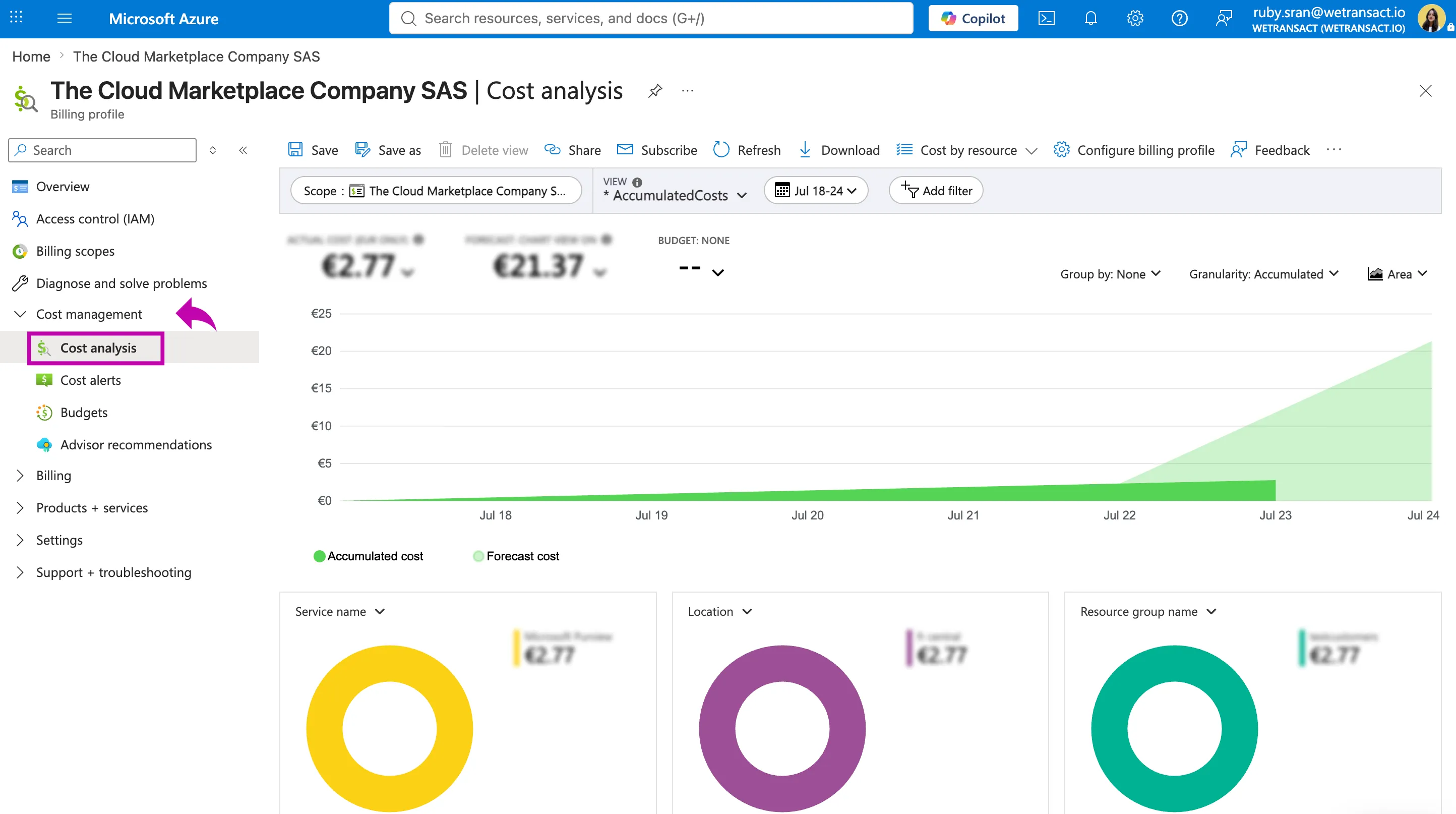
Task: Open the Copilot button
Action: pyautogui.click(x=974, y=19)
